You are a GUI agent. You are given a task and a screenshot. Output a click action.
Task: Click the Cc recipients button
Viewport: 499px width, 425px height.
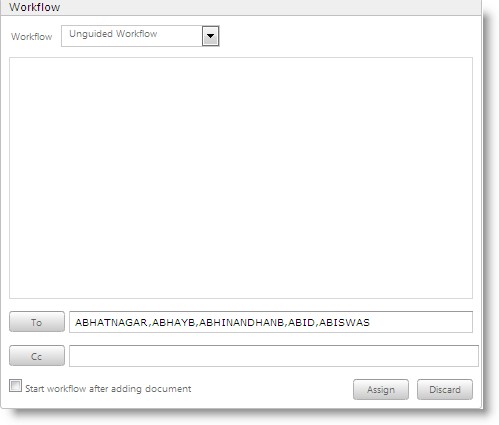click(37, 356)
